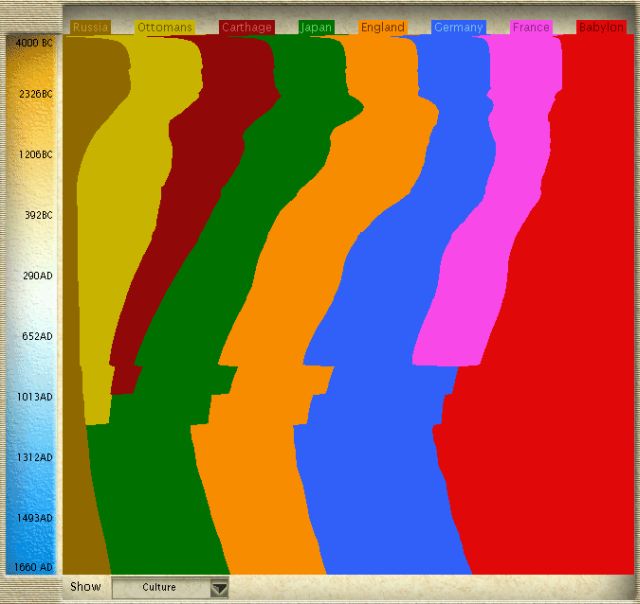Click the Russia legend label
The height and width of the screenshot is (604, 640).
pos(91,27)
